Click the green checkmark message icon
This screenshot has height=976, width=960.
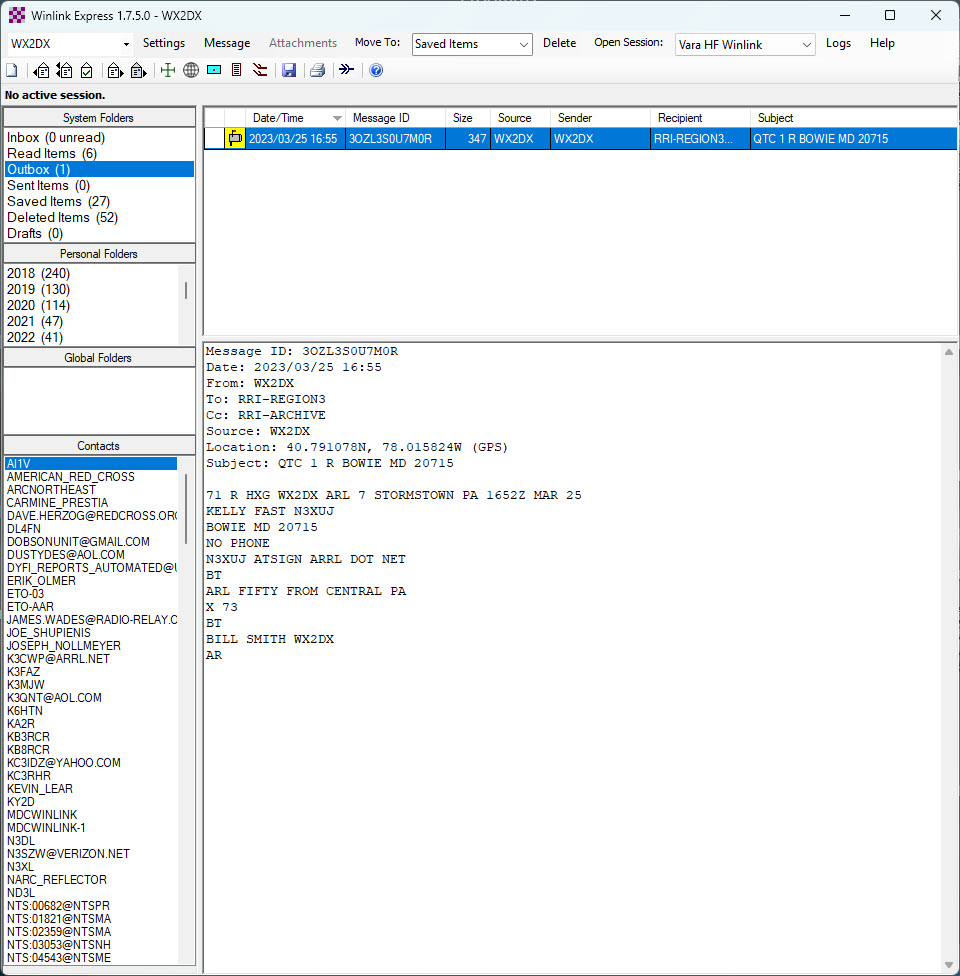[x=87, y=70]
